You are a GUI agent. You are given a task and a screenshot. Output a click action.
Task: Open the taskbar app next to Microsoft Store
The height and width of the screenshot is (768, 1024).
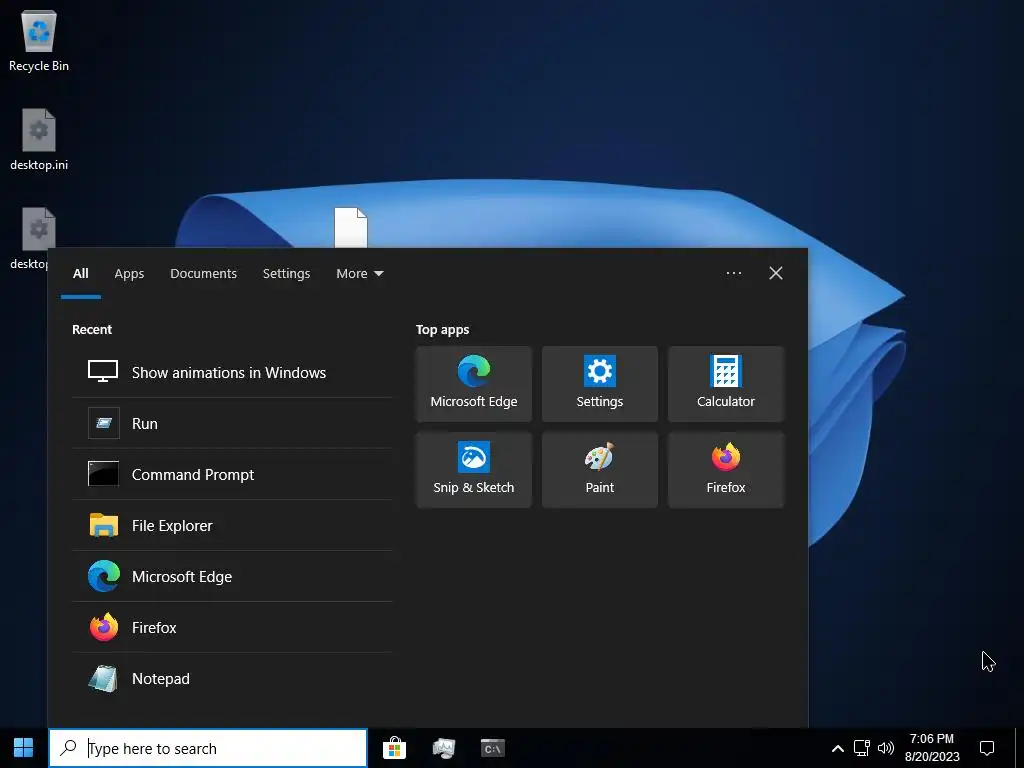[x=443, y=748]
